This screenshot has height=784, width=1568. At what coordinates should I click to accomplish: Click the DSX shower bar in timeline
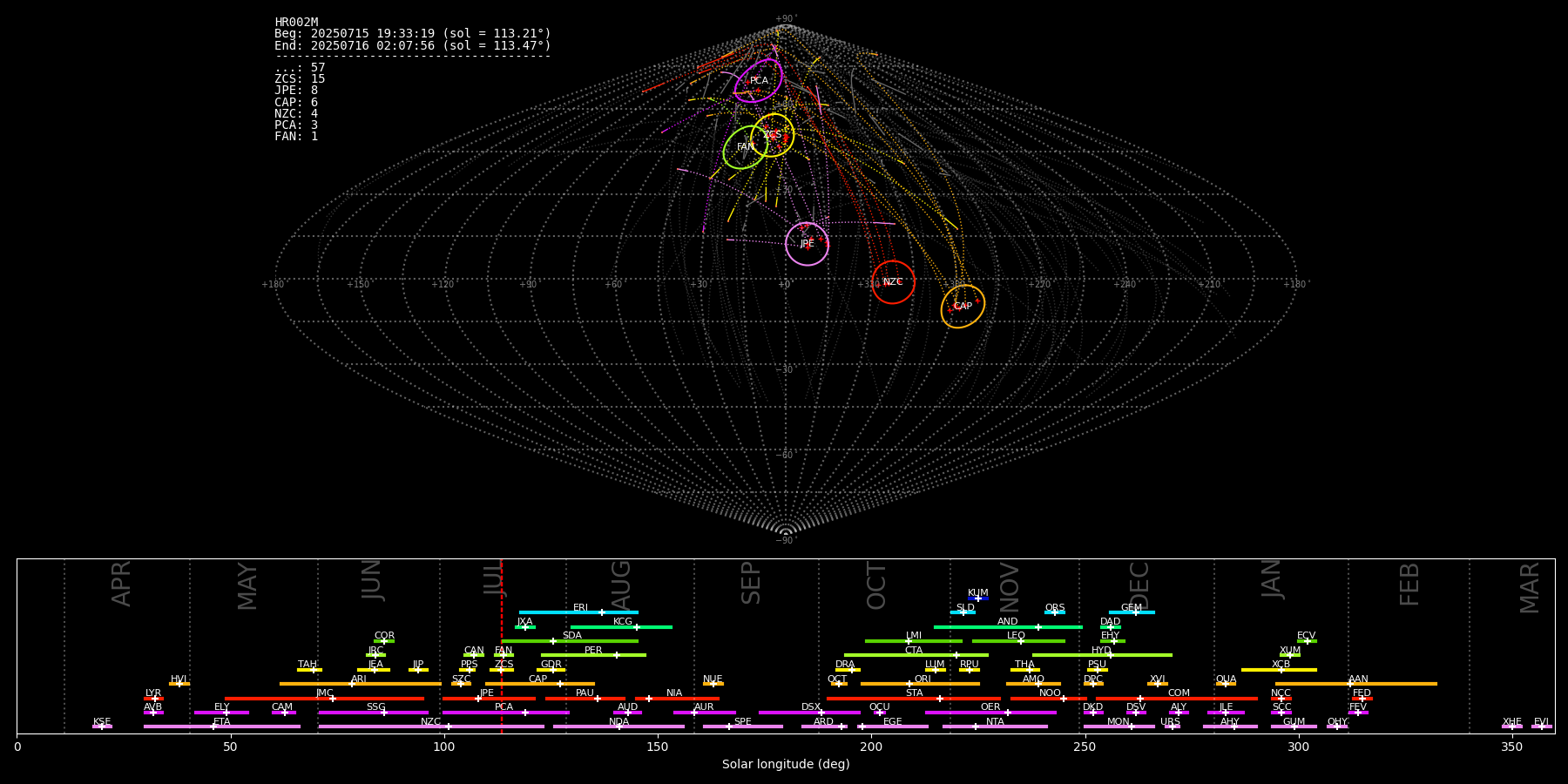809,713
